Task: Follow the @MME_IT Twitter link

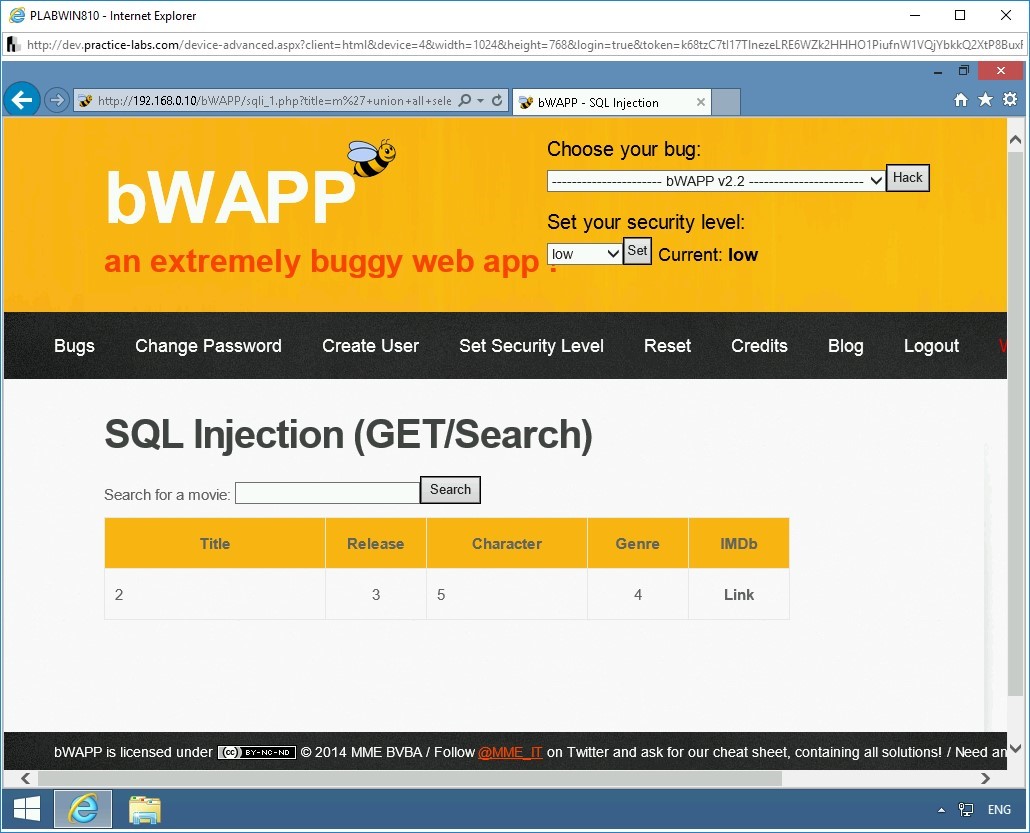Action: click(x=510, y=752)
